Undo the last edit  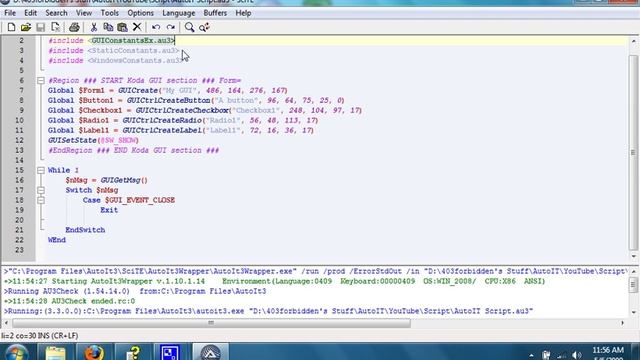coord(156,27)
